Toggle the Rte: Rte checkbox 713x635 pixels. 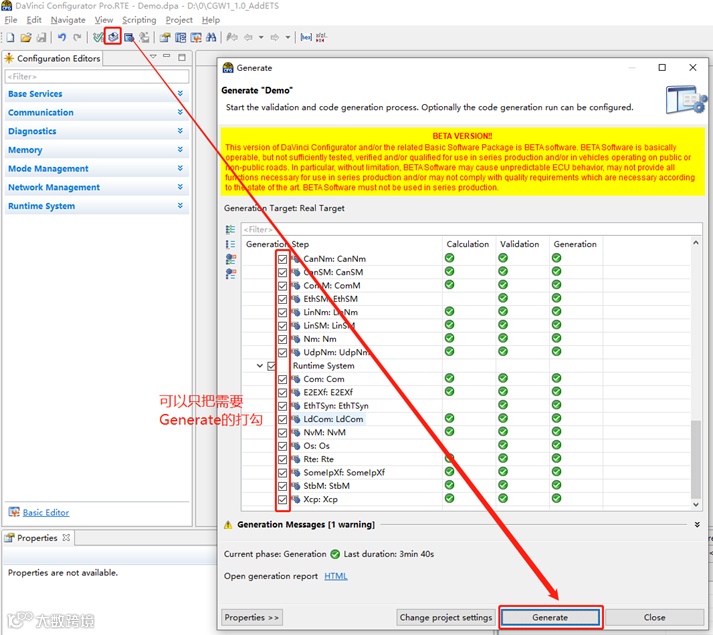coord(282,459)
